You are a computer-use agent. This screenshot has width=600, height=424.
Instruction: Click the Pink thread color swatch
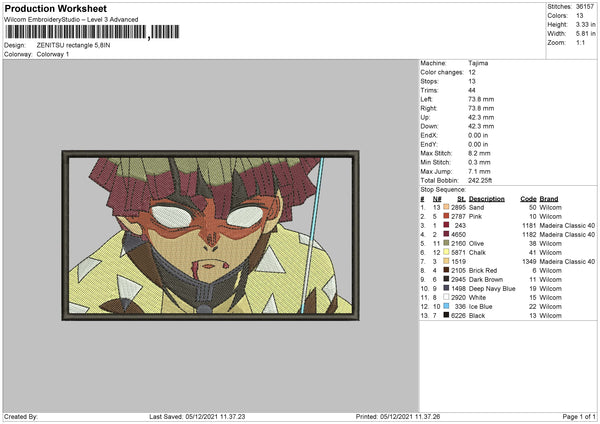pyautogui.click(x=446, y=216)
